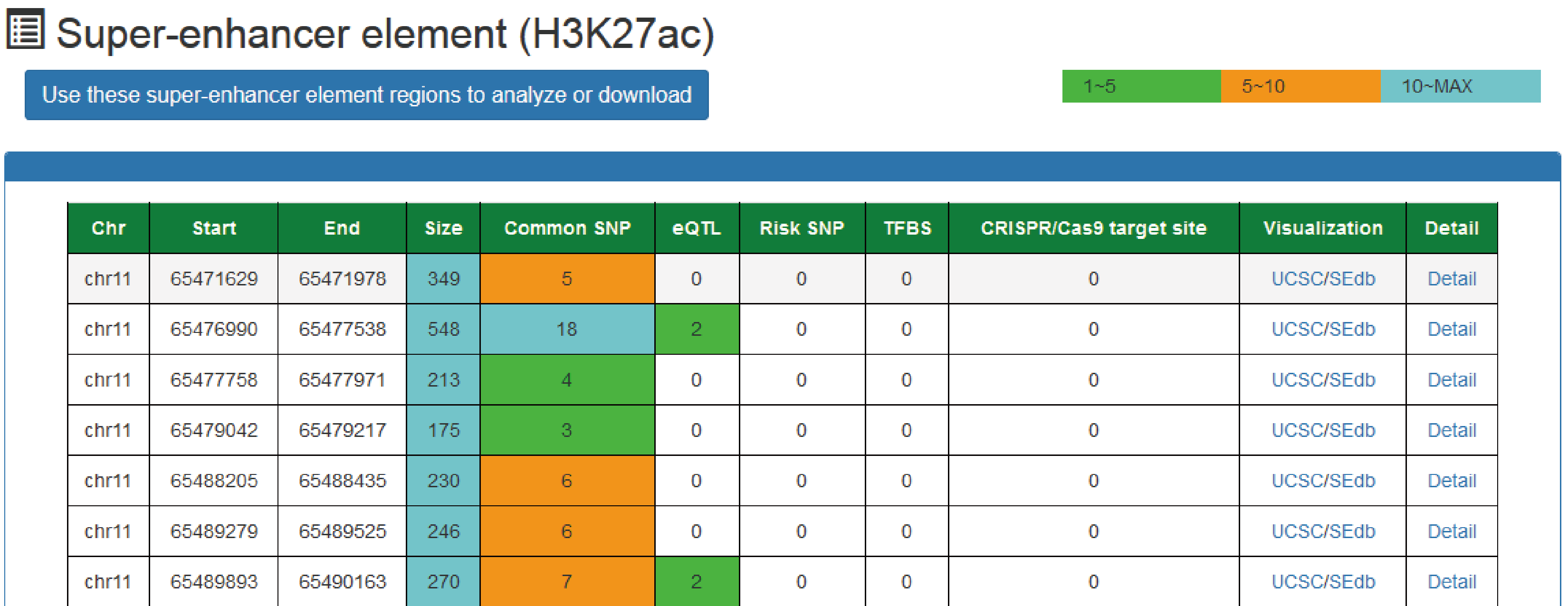
Task: Click start value 65489279
Action: pos(214,531)
